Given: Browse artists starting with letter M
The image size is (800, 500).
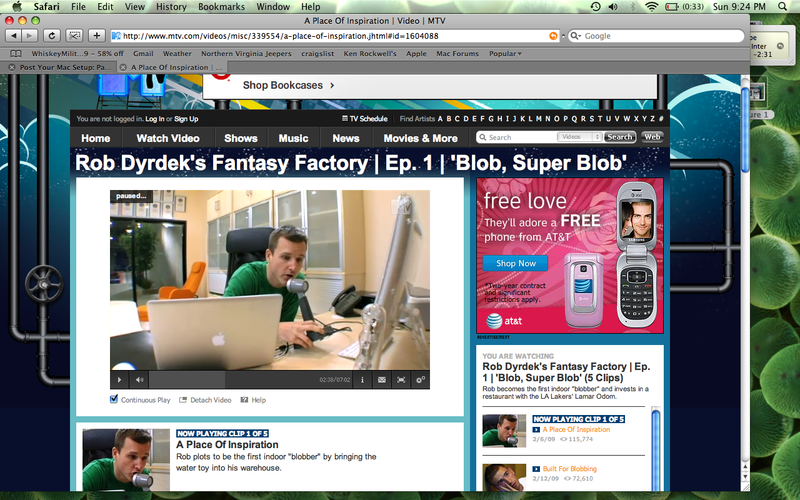Looking at the screenshot, I should click(x=539, y=119).
